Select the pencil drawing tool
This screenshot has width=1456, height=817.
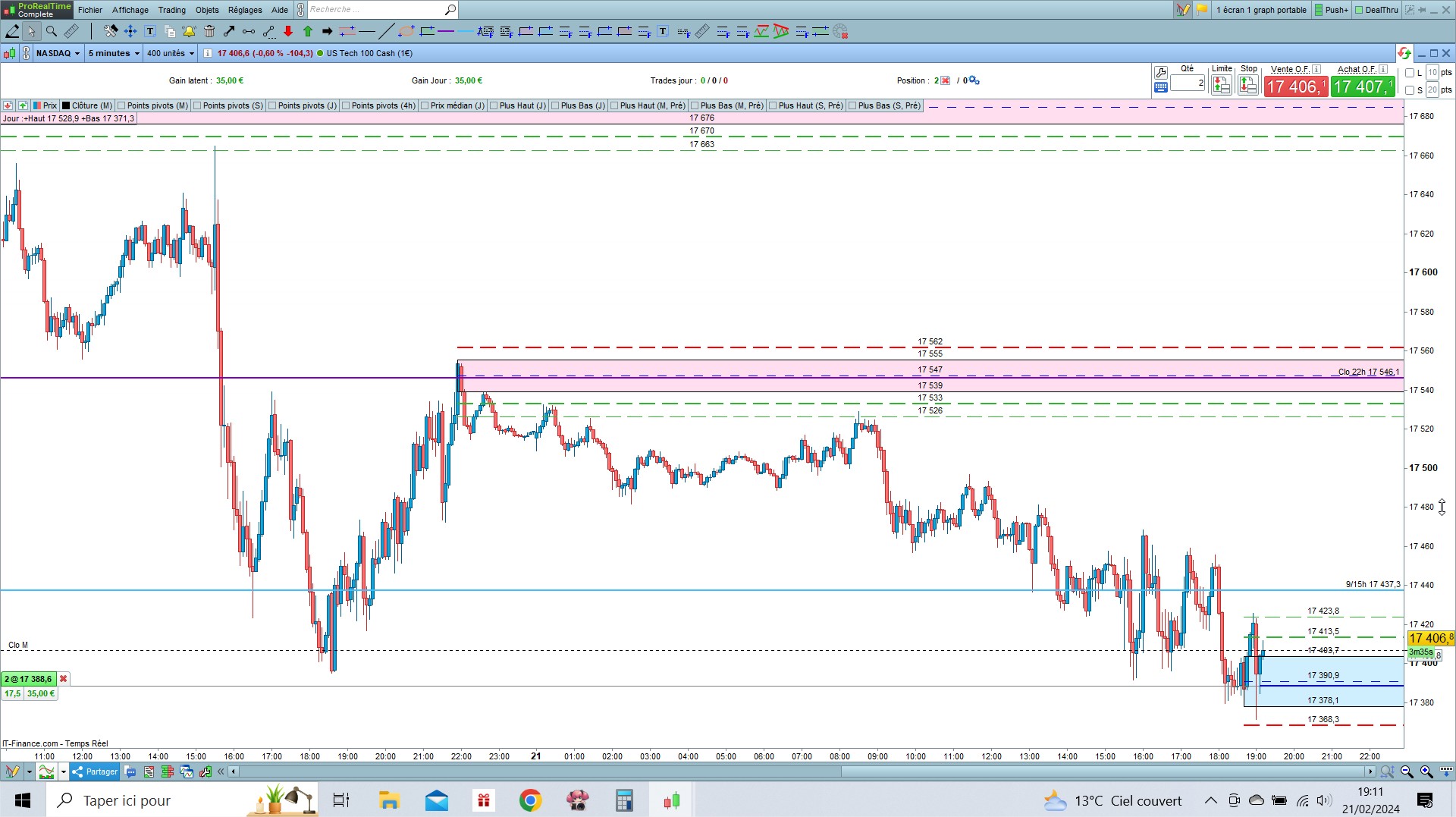(12, 31)
